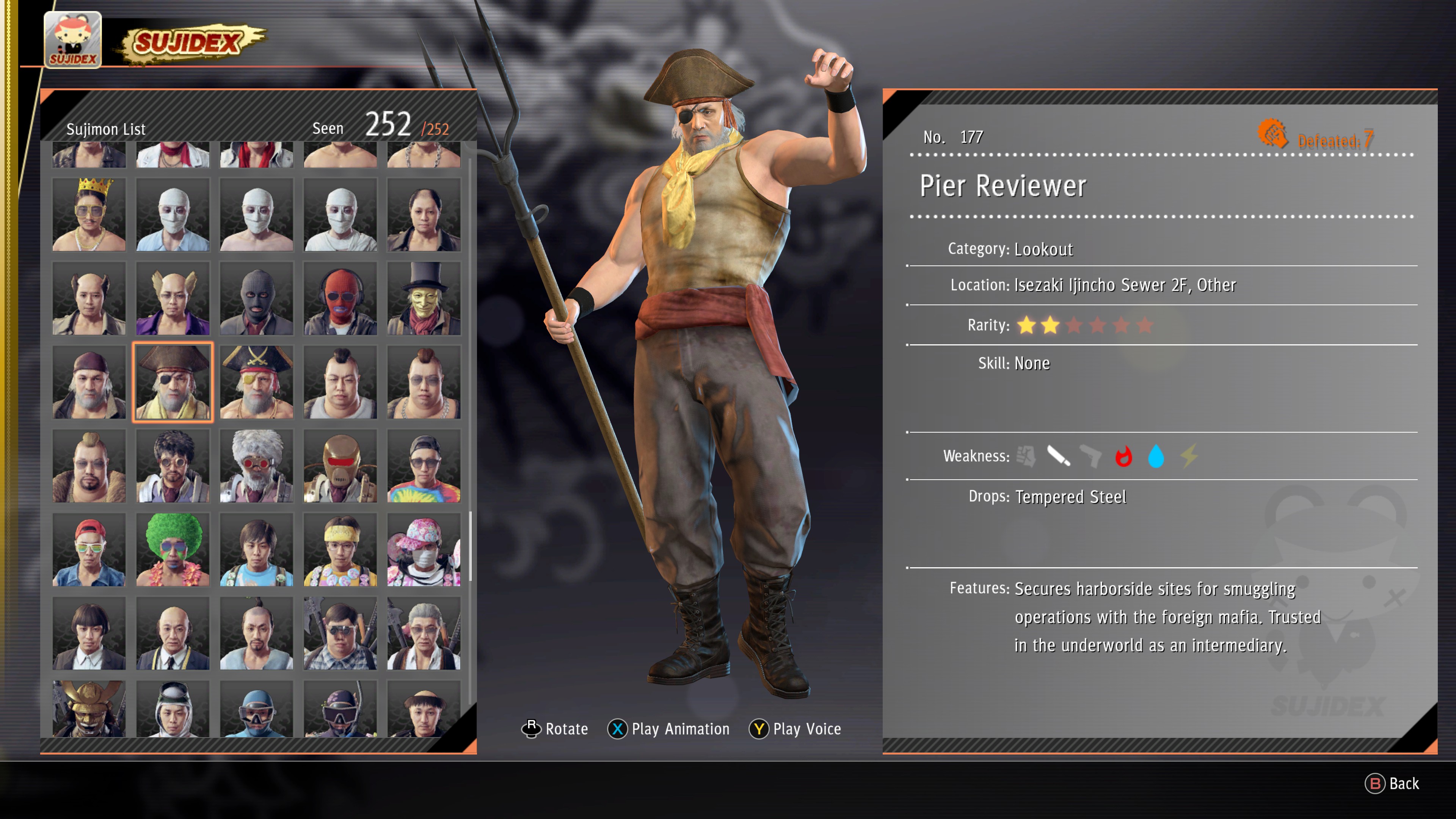
Task: Click the B Back button
Action: 1392,783
